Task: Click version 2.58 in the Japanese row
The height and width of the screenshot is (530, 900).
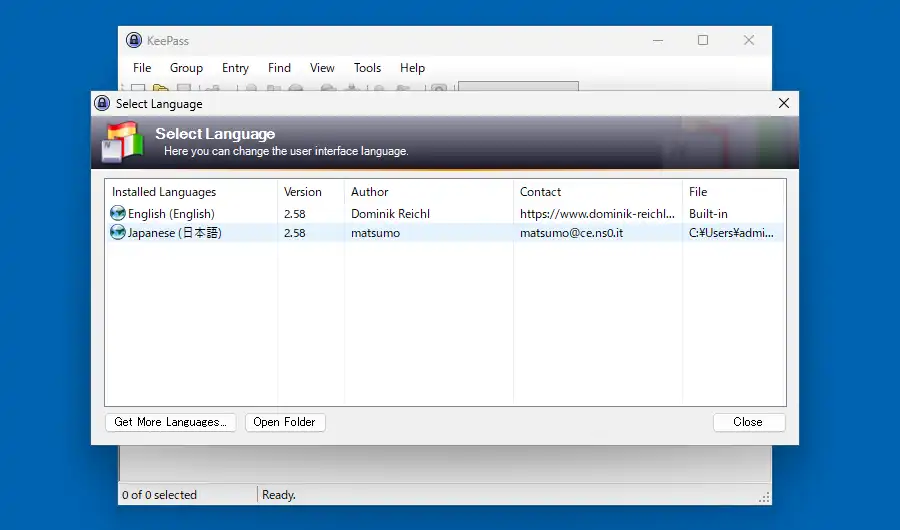Action: (294, 233)
